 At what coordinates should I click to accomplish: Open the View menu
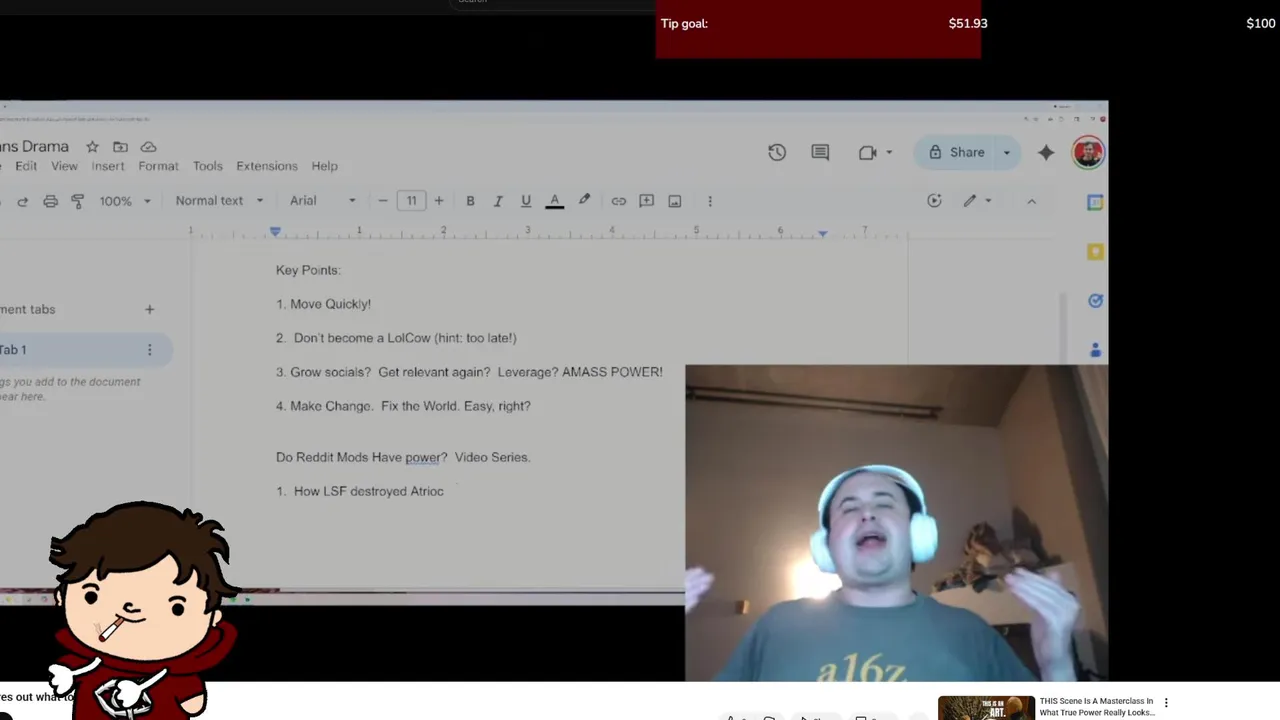tap(64, 166)
